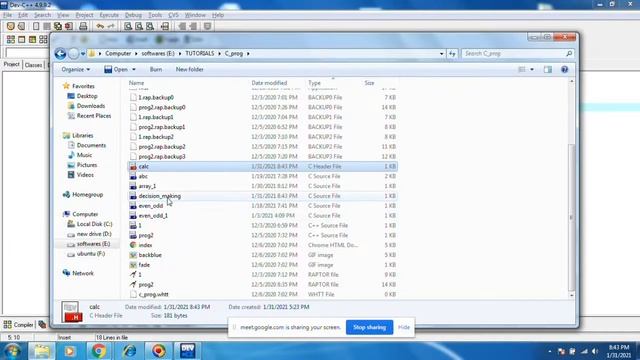The width and height of the screenshot is (640, 360).
Task: Open the File menu in Dev-C++
Action: coord(8,15)
